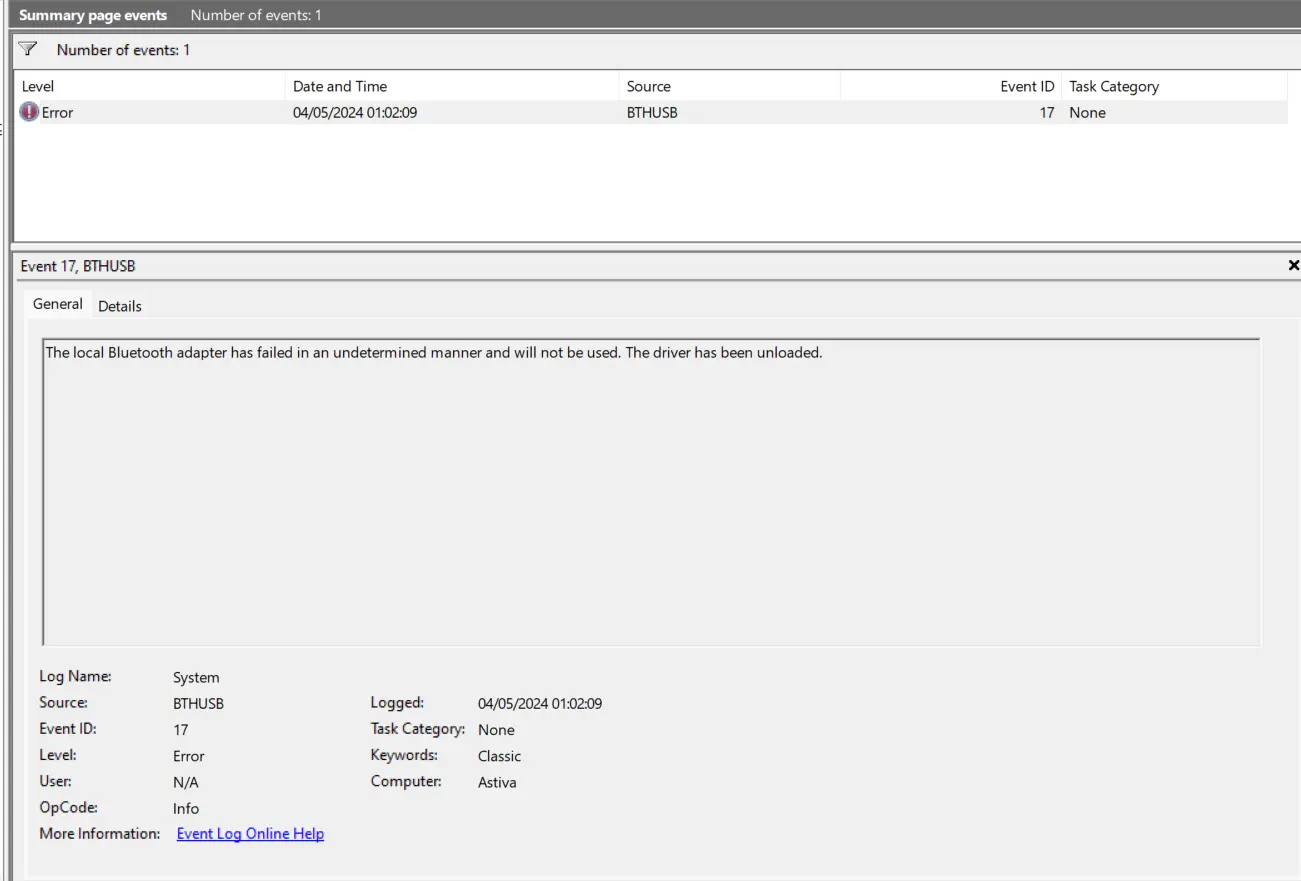Click the 04/05/2024 01:02:09 date cell in list
This screenshot has height=881, width=1301.
tap(355, 112)
